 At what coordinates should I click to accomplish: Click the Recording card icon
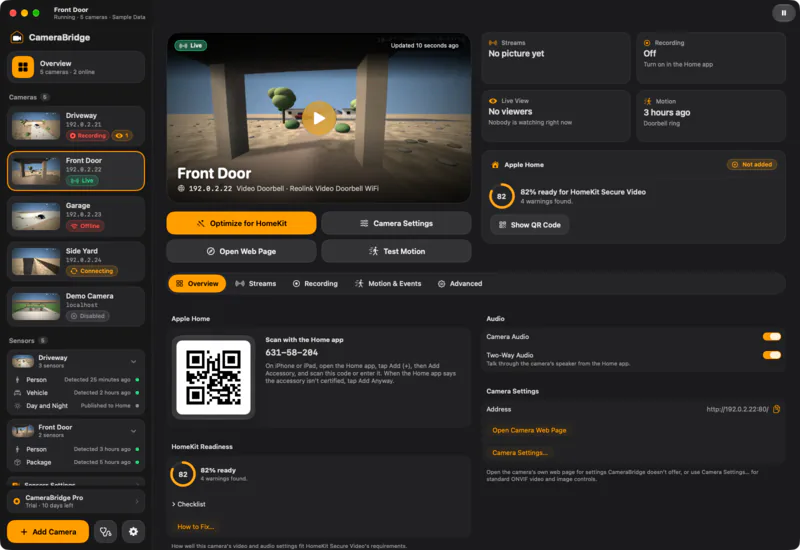pyautogui.click(x=647, y=43)
